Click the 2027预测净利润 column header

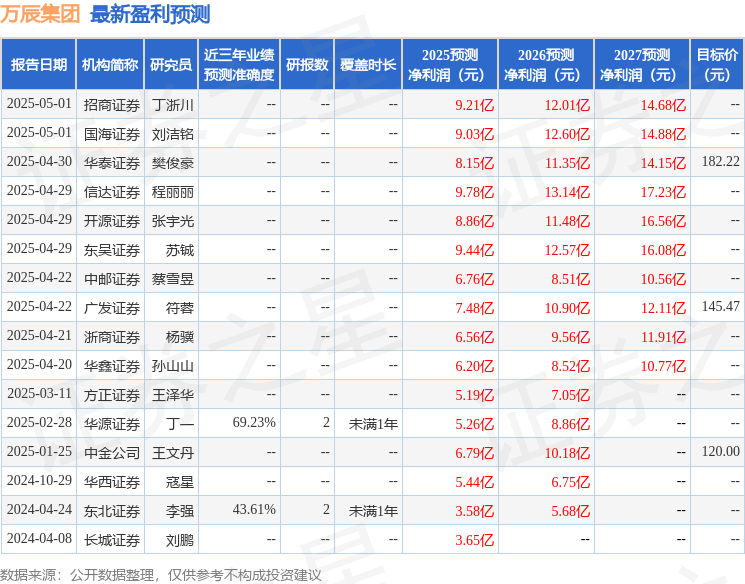tap(642, 65)
